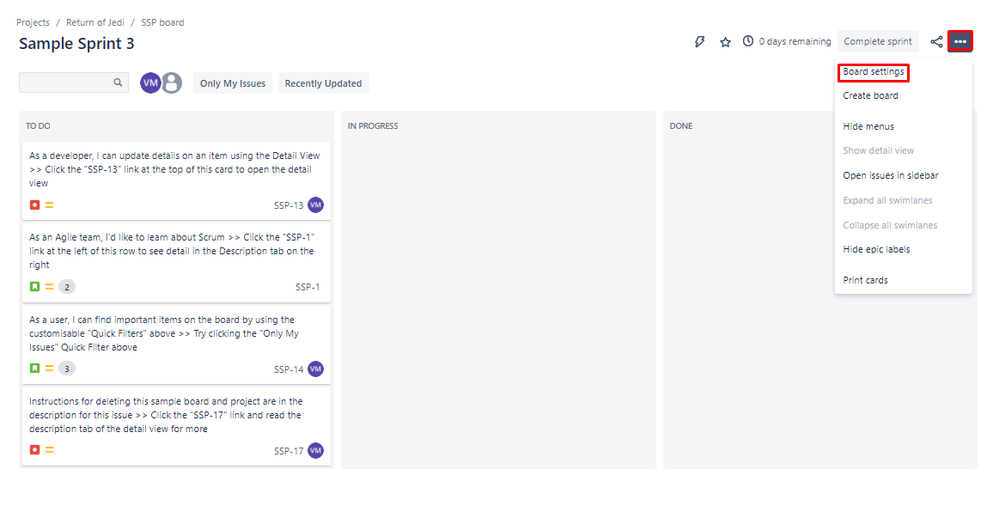This screenshot has width=999, height=512.
Task: Click the Complete sprint button
Action: point(878,41)
